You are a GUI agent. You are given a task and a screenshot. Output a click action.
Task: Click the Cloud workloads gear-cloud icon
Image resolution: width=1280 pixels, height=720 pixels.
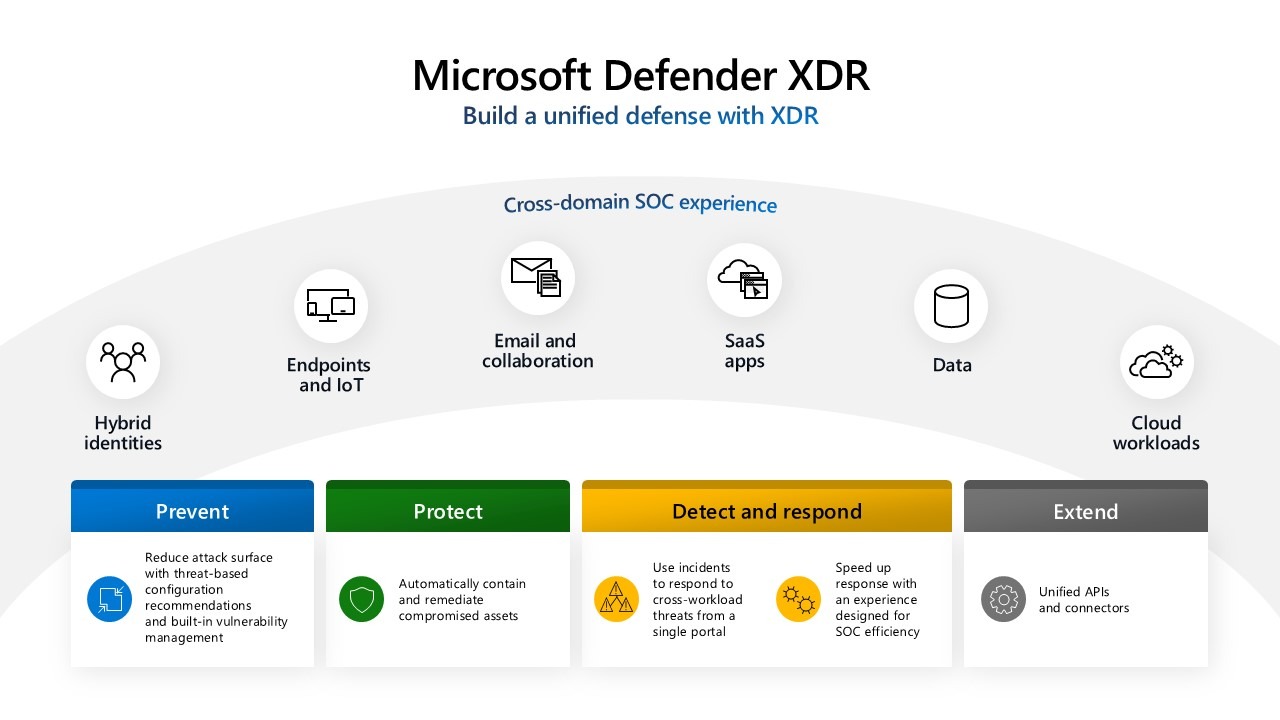pyautogui.click(x=1157, y=362)
